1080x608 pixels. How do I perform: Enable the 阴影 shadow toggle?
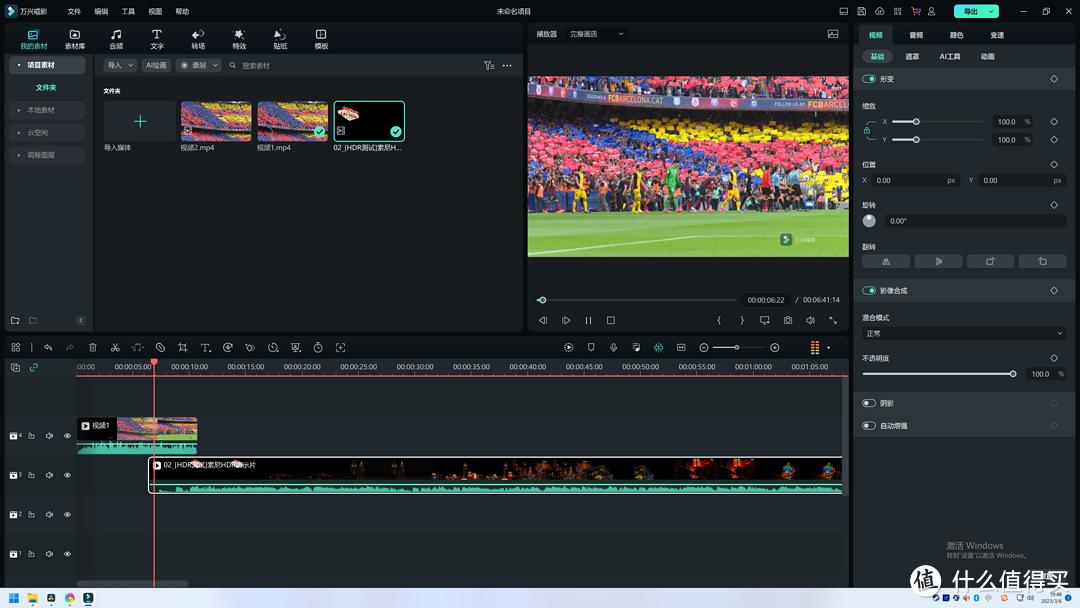(869, 403)
